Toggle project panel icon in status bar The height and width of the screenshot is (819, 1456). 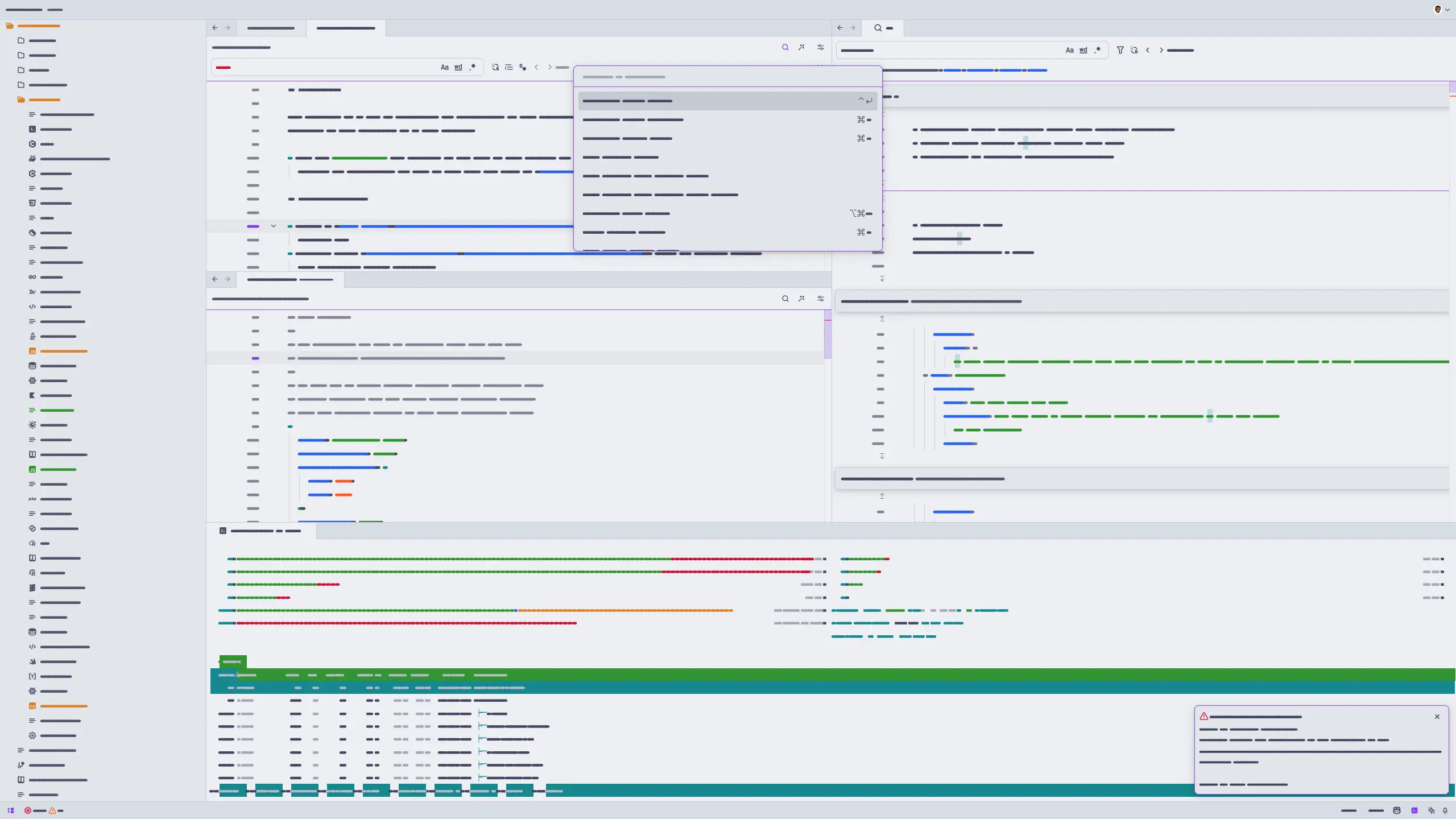click(10, 810)
